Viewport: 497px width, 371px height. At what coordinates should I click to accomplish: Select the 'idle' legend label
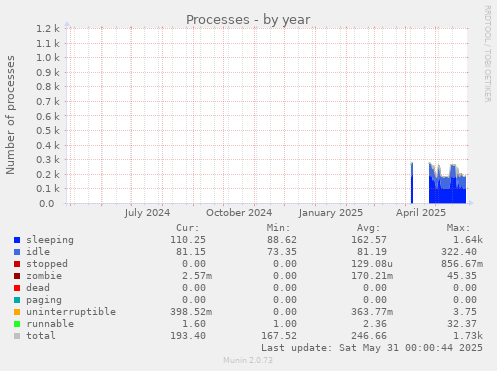click(x=38, y=252)
